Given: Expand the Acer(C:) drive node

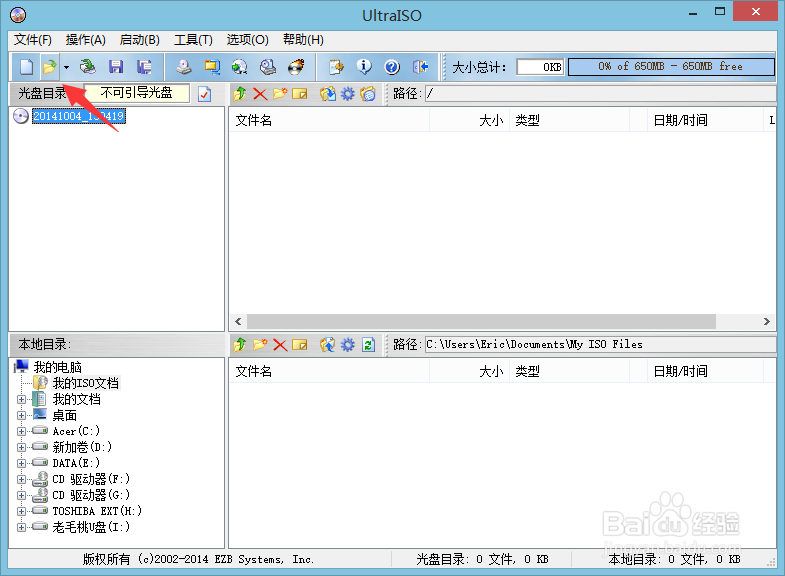Looking at the screenshot, I should pyautogui.click(x=21, y=431).
